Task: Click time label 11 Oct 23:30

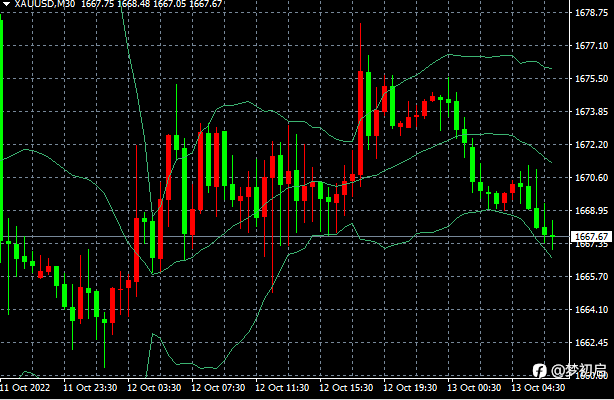Action: pyautogui.click(x=90, y=388)
